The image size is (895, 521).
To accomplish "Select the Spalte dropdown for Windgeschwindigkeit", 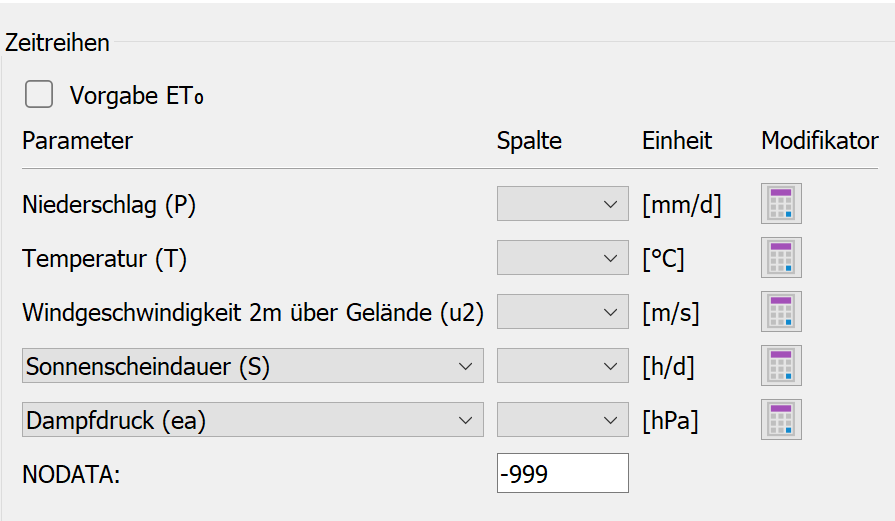I will coord(562,312).
